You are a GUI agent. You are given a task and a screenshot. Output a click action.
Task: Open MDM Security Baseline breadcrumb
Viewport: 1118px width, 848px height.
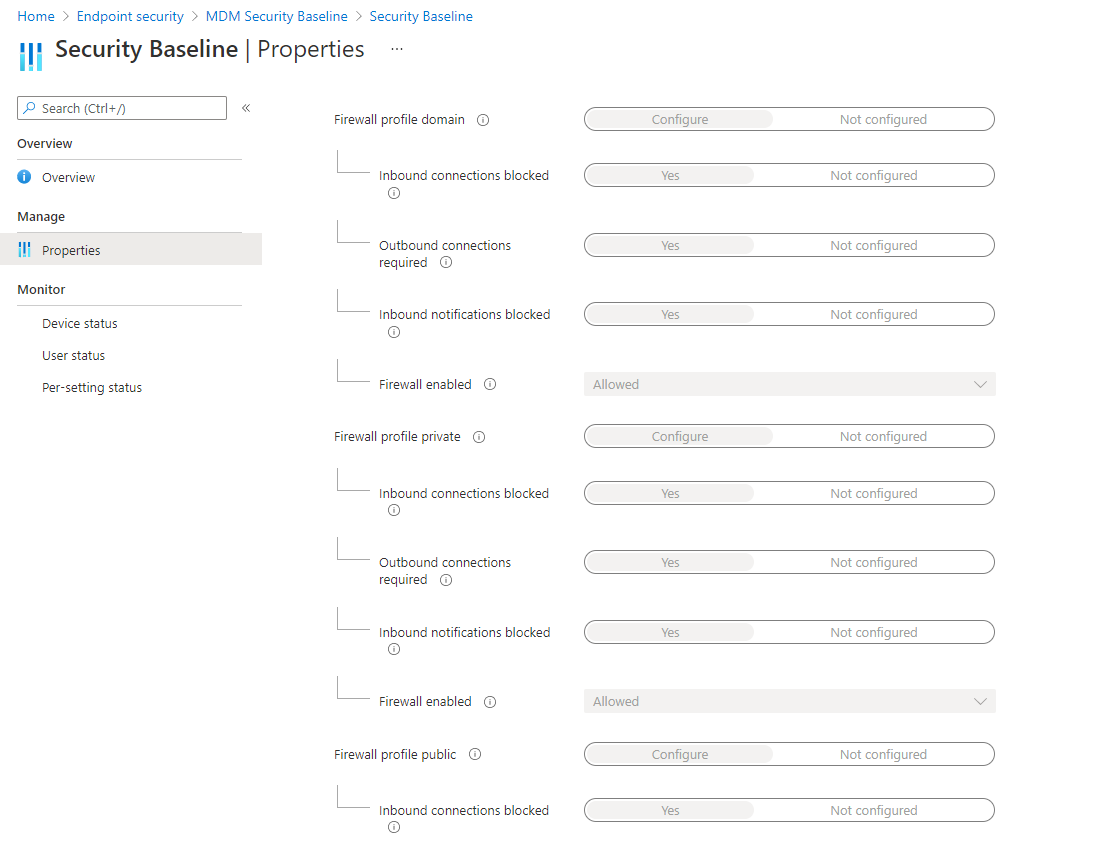click(x=277, y=16)
